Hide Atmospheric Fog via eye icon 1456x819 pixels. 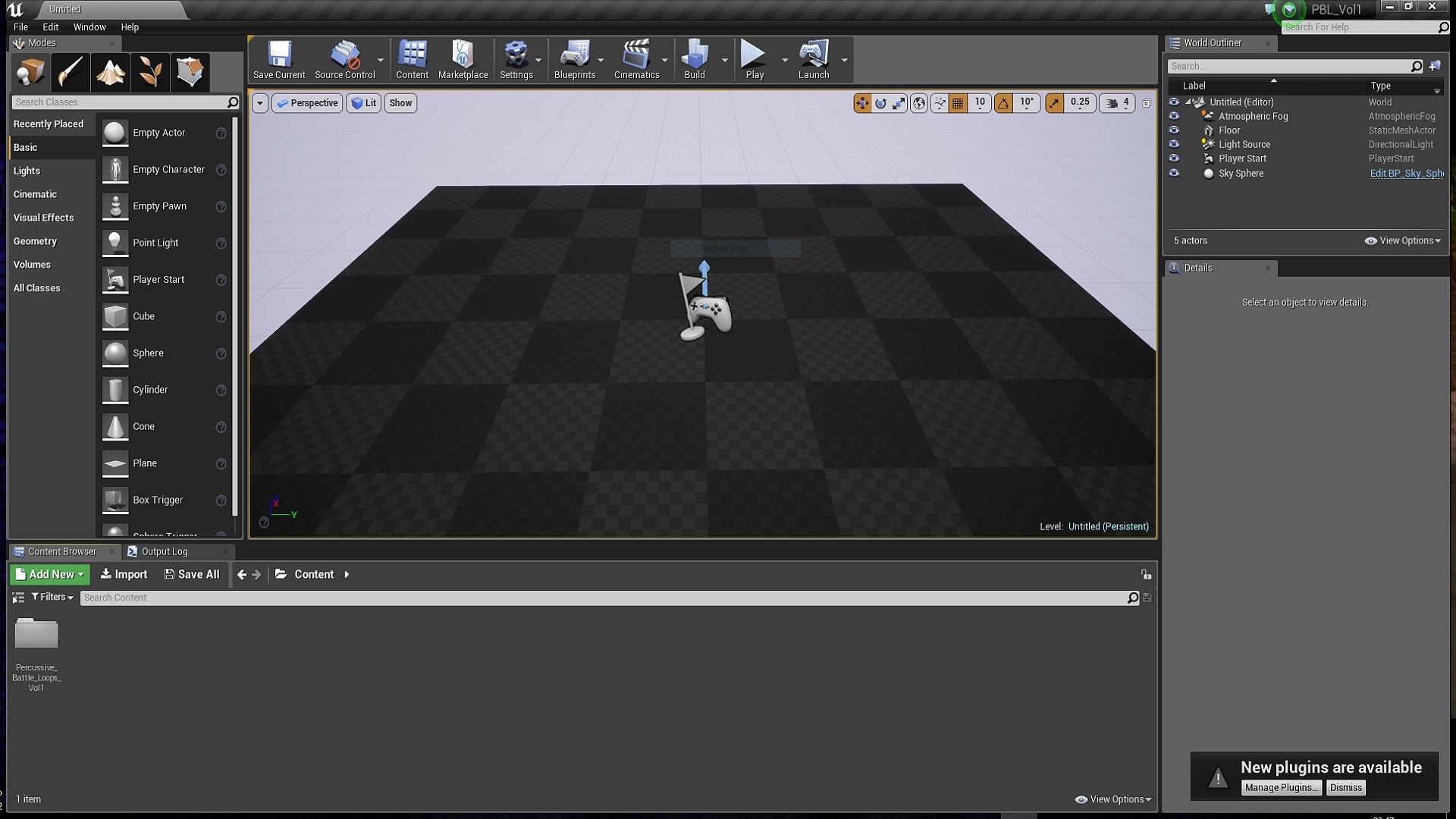tap(1174, 116)
